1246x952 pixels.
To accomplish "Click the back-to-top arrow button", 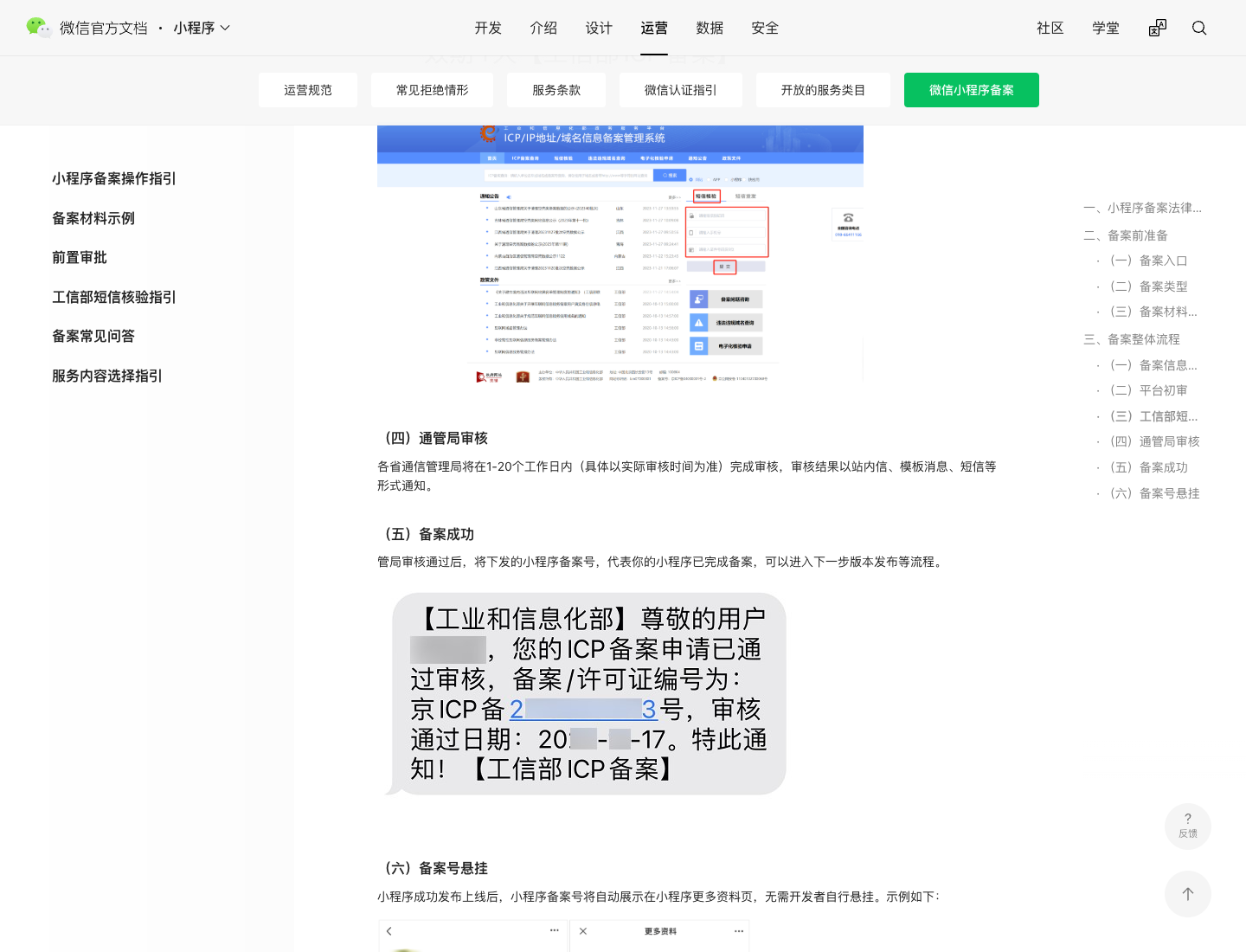I will tap(1188, 894).
